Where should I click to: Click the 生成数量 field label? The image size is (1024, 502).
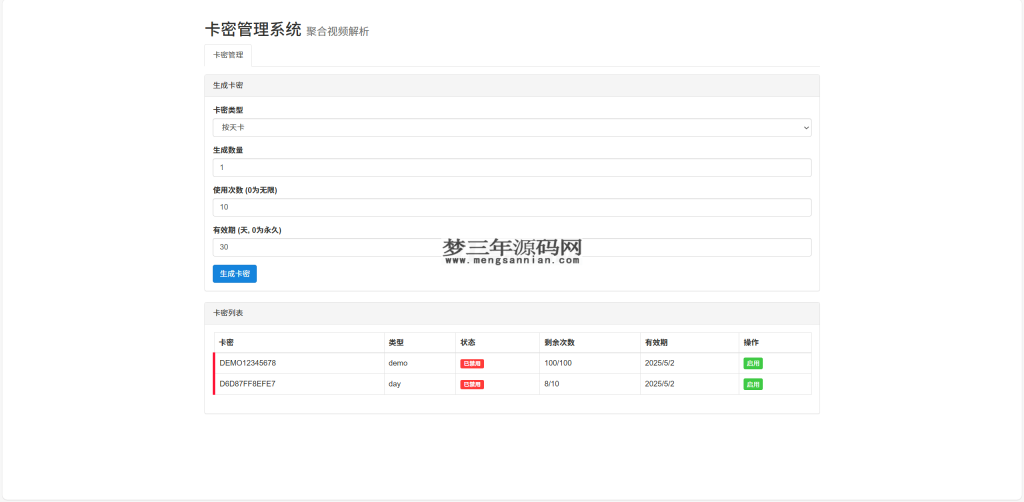228,149
